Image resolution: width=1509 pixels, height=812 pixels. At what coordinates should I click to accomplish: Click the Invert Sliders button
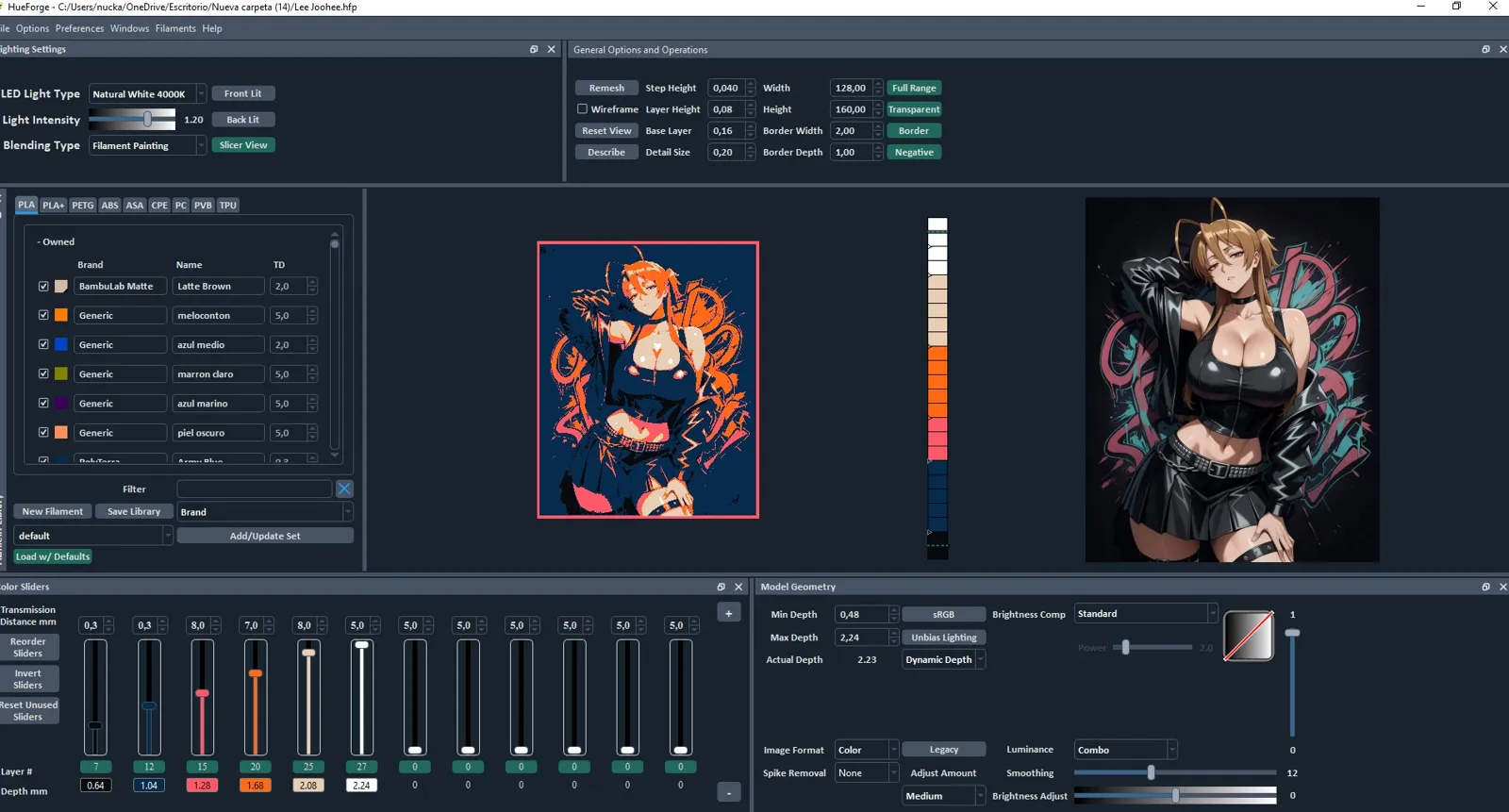click(x=28, y=679)
